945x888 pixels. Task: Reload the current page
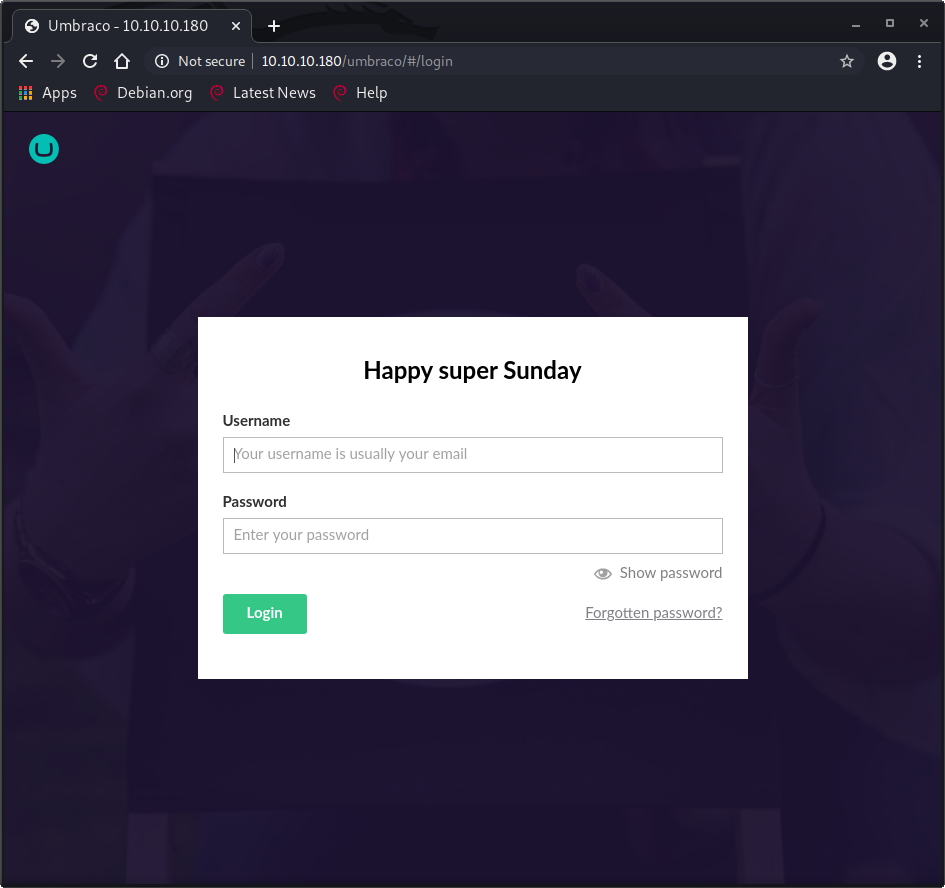[90, 61]
